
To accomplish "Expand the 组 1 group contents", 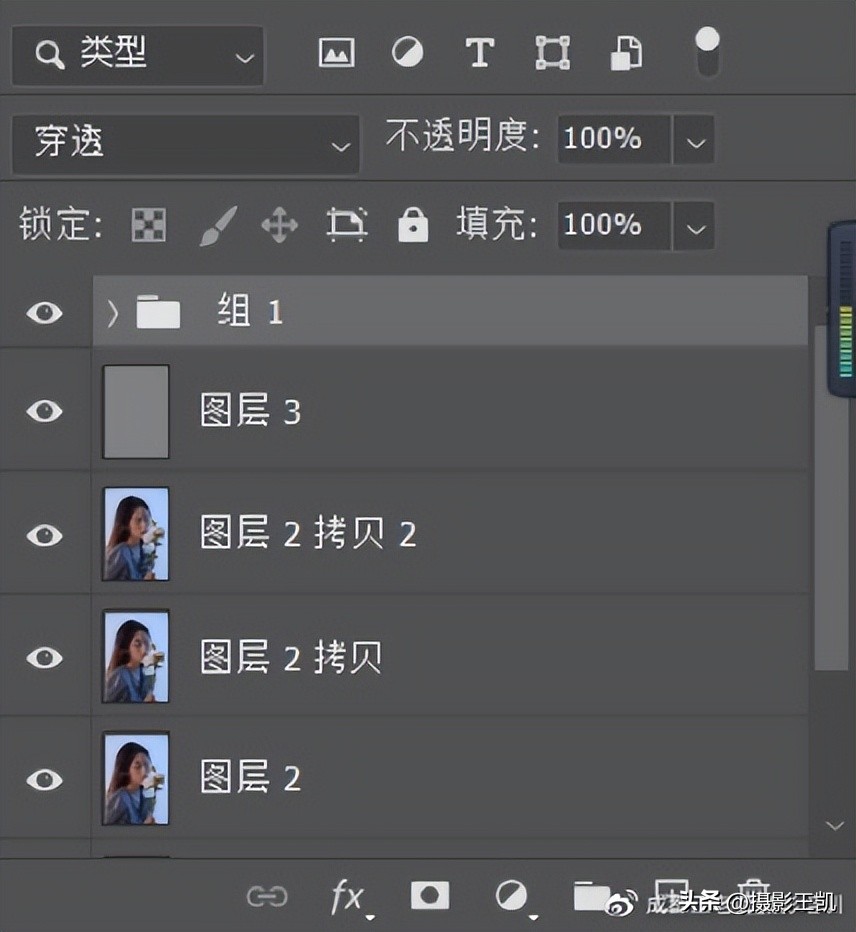I will [111, 313].
